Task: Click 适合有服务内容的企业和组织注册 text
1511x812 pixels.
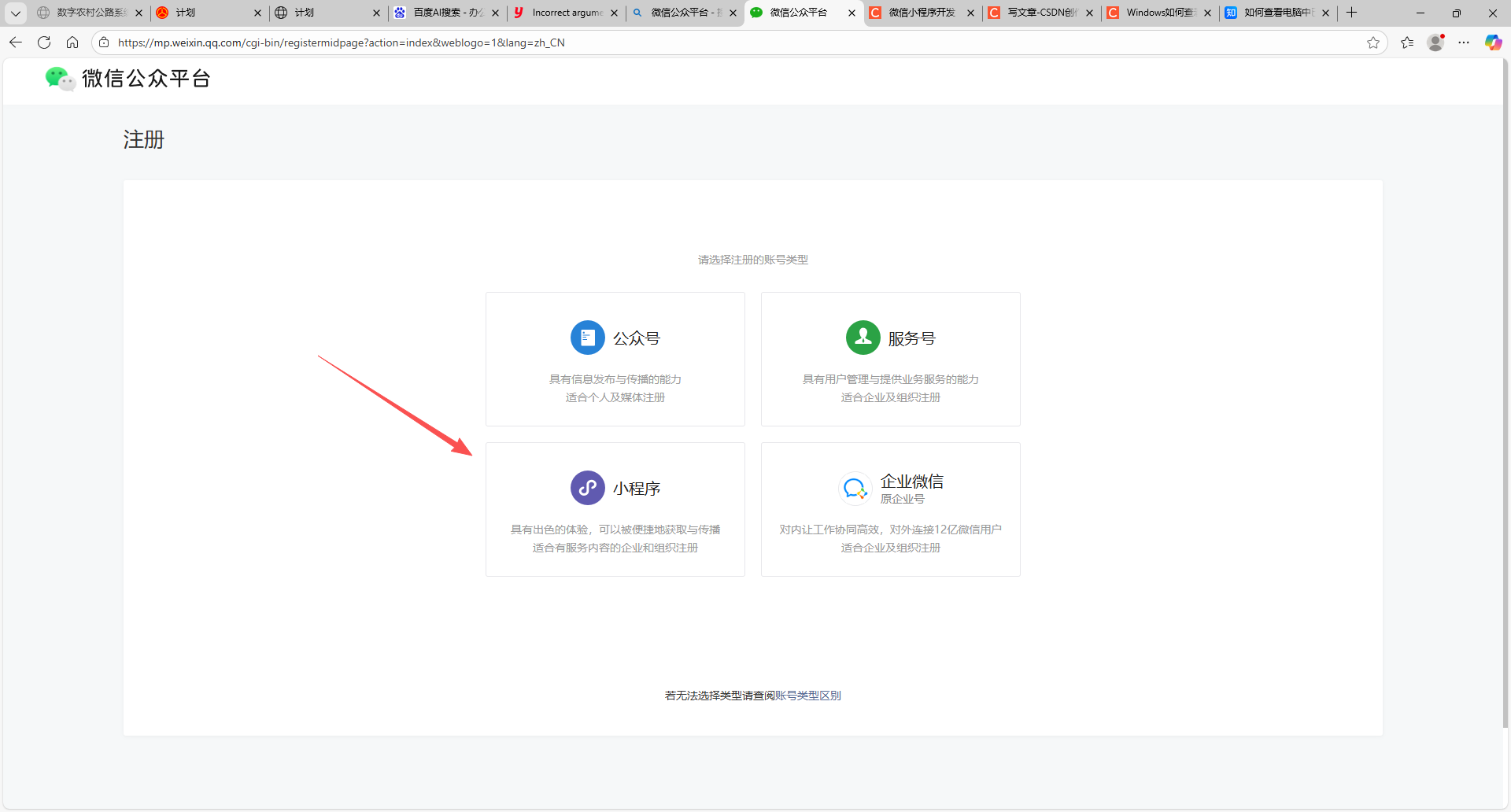Action: click(x=615, y=548)
